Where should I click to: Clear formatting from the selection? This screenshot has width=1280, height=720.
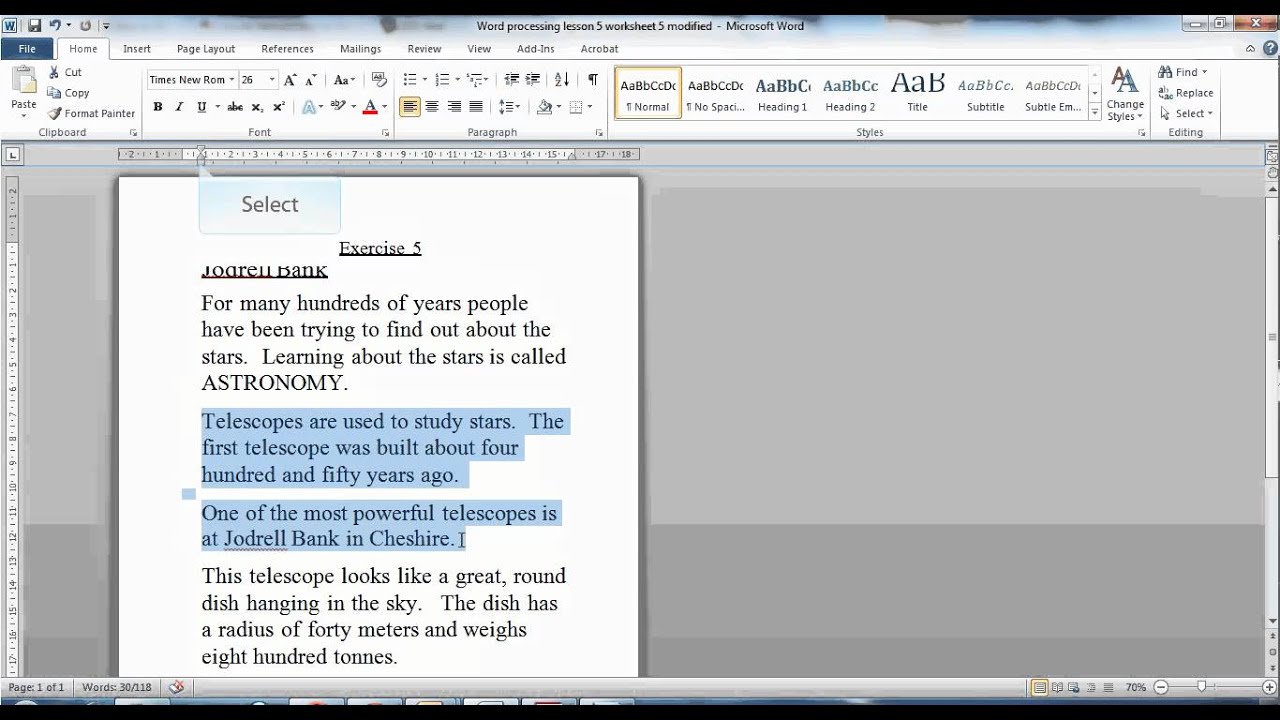point(379,80)
